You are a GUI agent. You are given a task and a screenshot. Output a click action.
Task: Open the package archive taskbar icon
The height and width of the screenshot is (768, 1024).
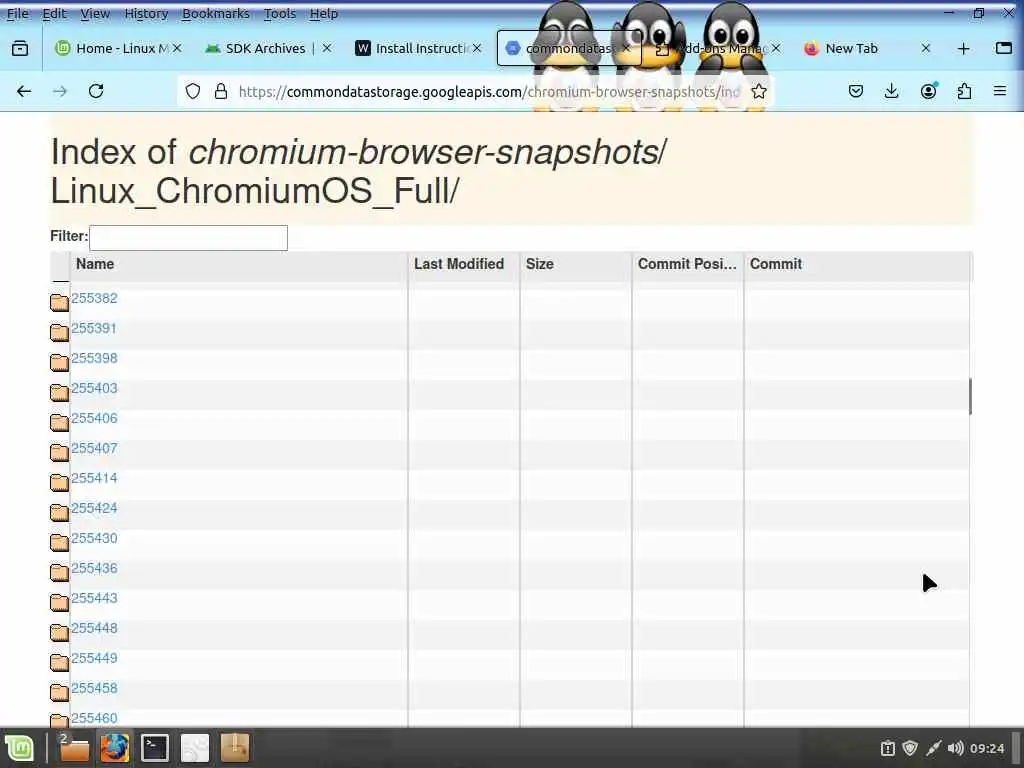point(235,748)
